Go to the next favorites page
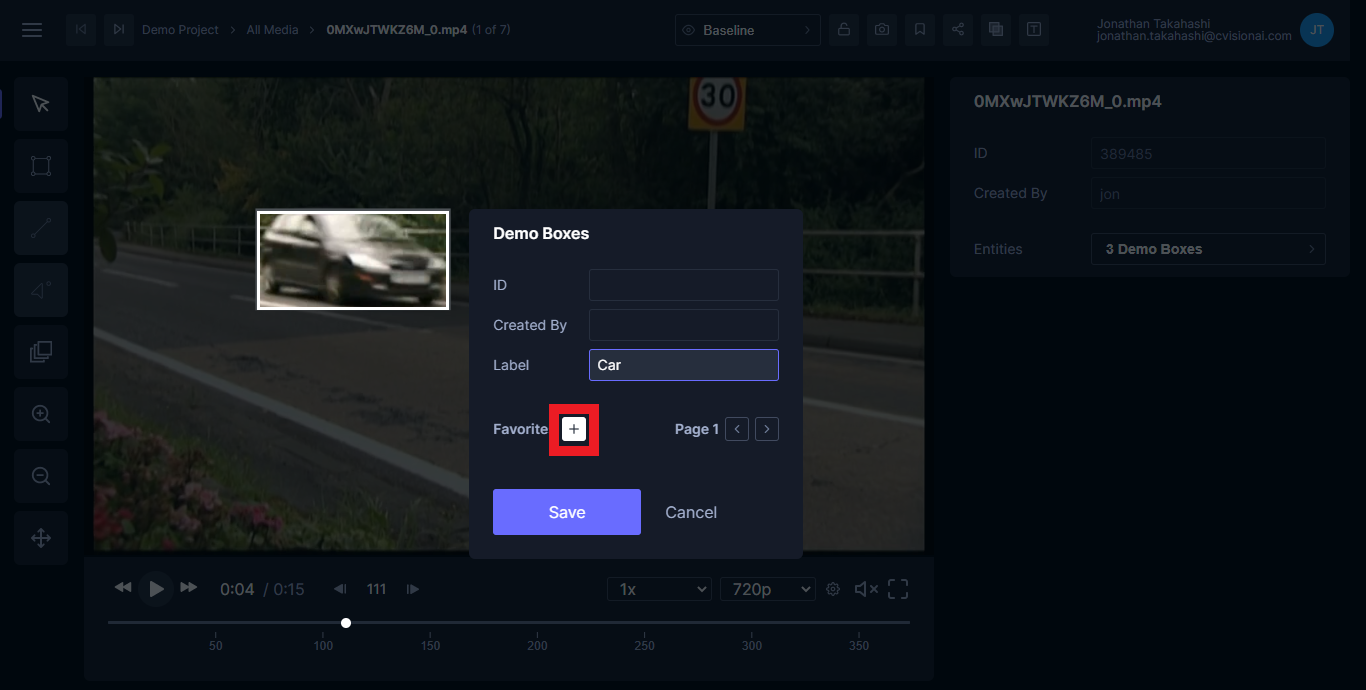This screenshot has width=1366, height=690. click(x=767, y=429)
